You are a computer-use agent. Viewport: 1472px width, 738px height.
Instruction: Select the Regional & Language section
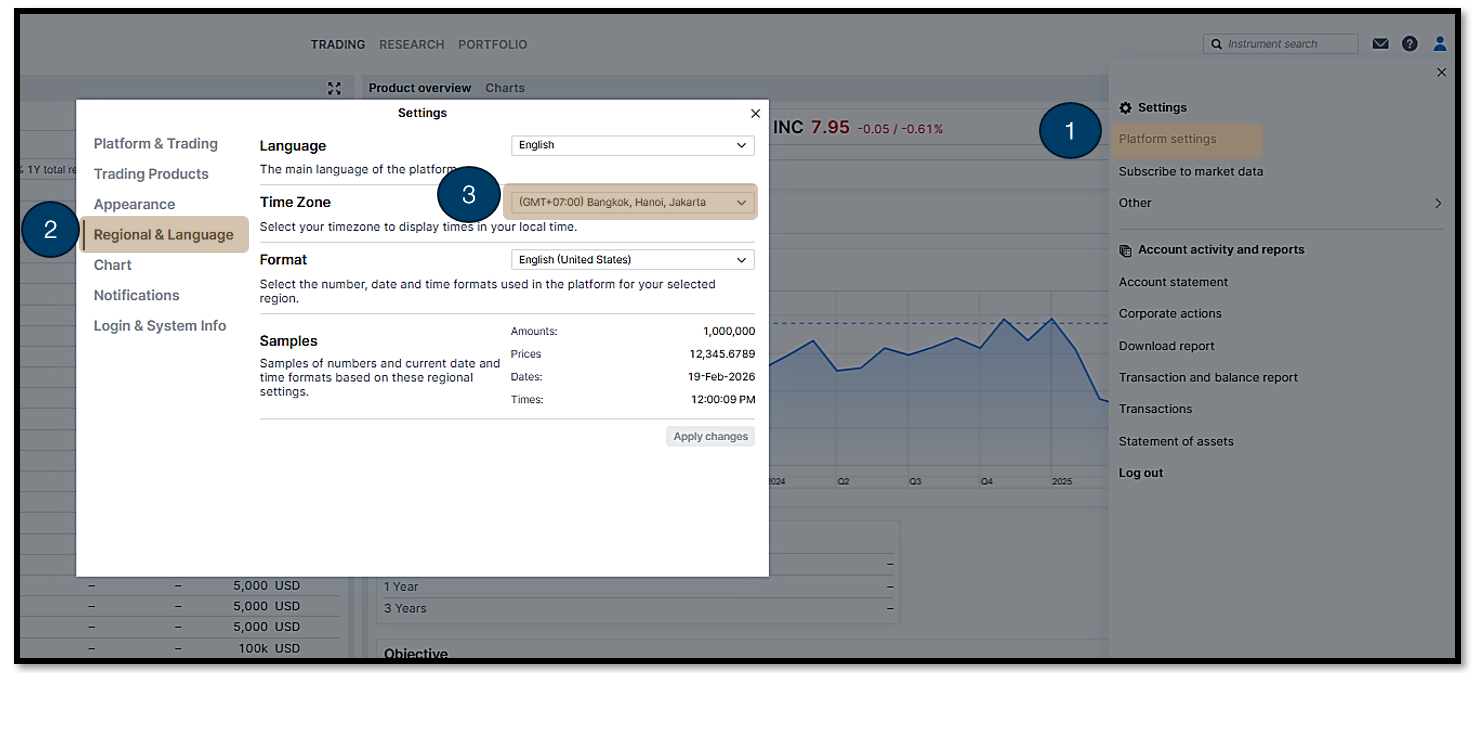164,235
